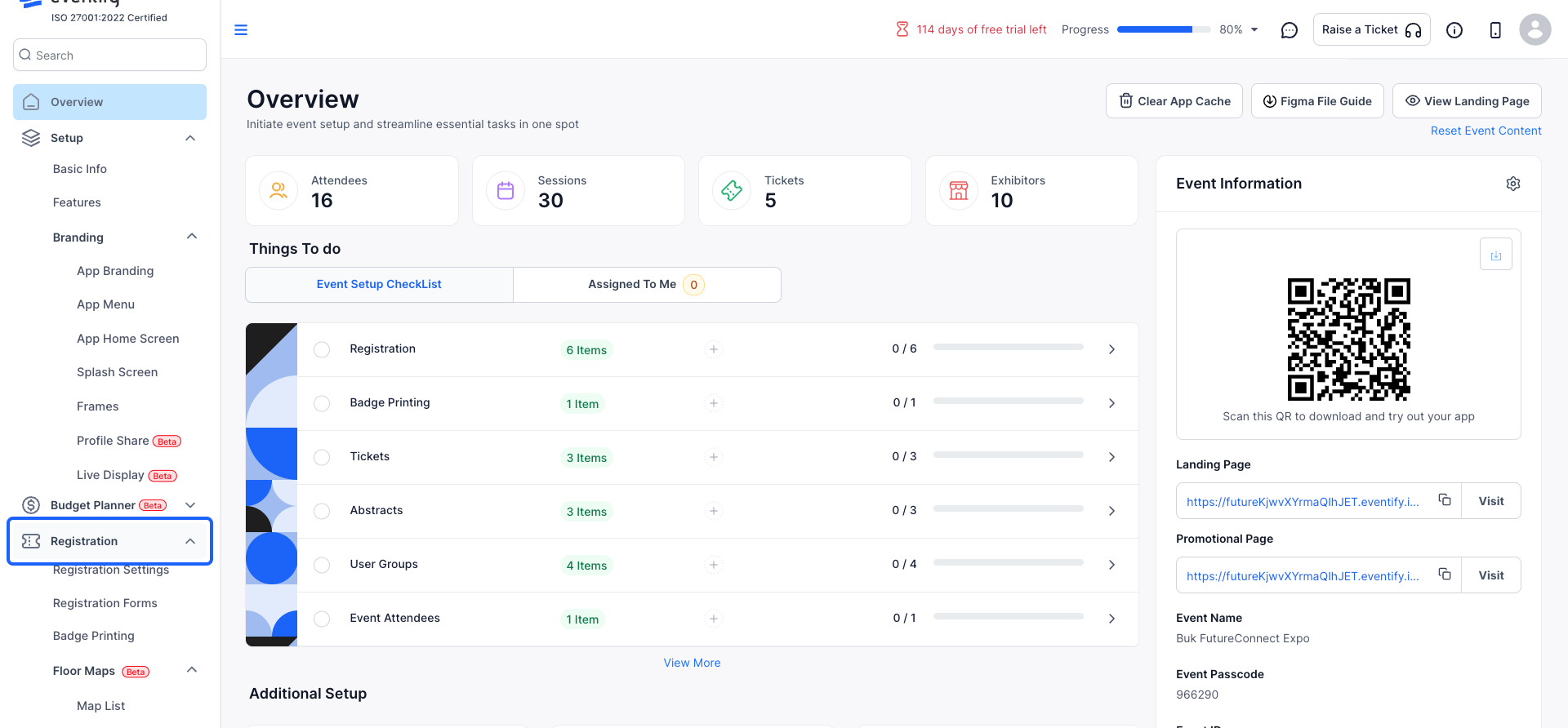The image size is (1568, 728).
Task: Click View Landing Page button
Action: pos(1467,101)
